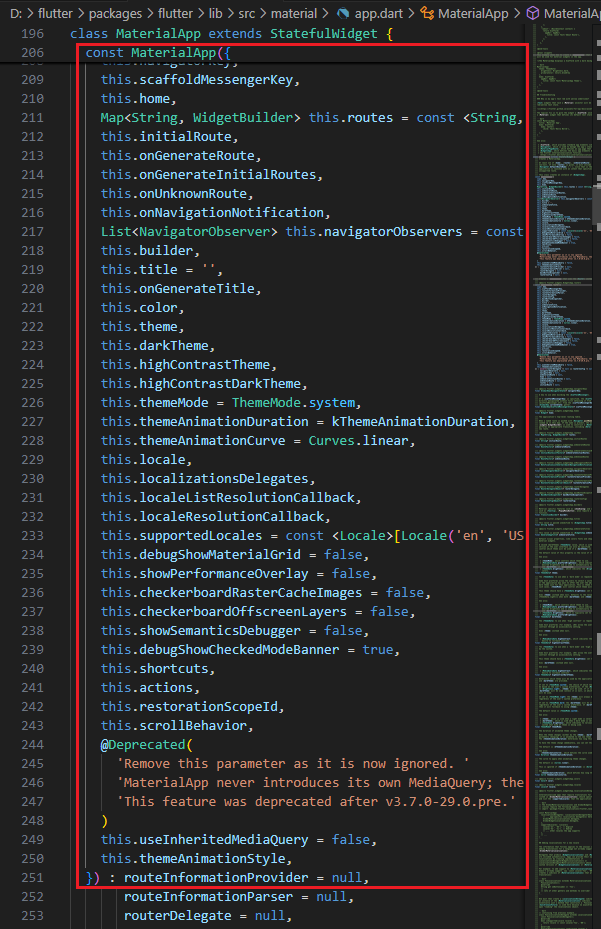
Task: Place cursor on this.color
Action: [x=142, y=307]
